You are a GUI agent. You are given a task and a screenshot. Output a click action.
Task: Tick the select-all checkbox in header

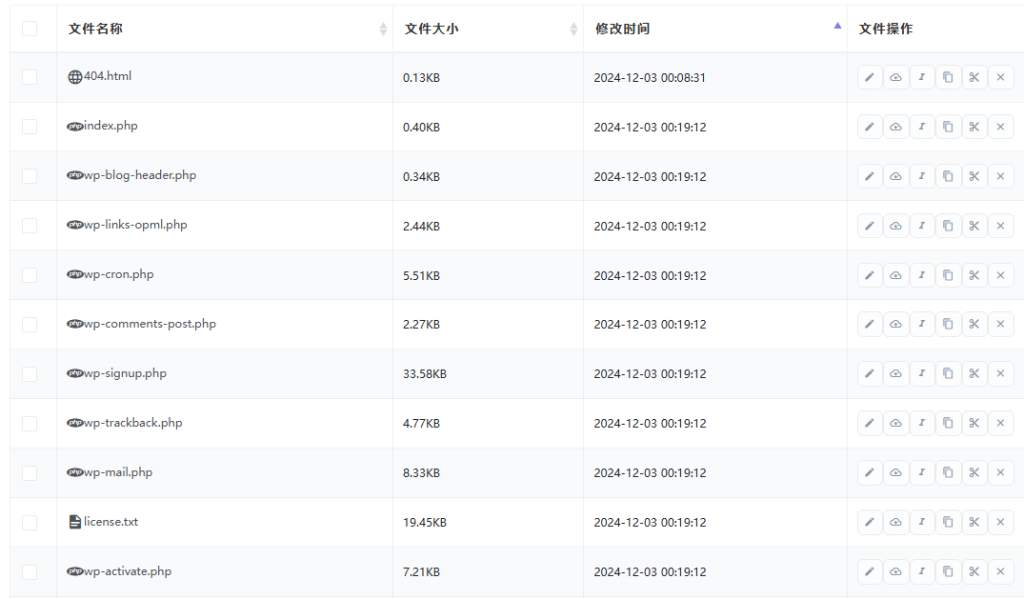coord(29,29)
